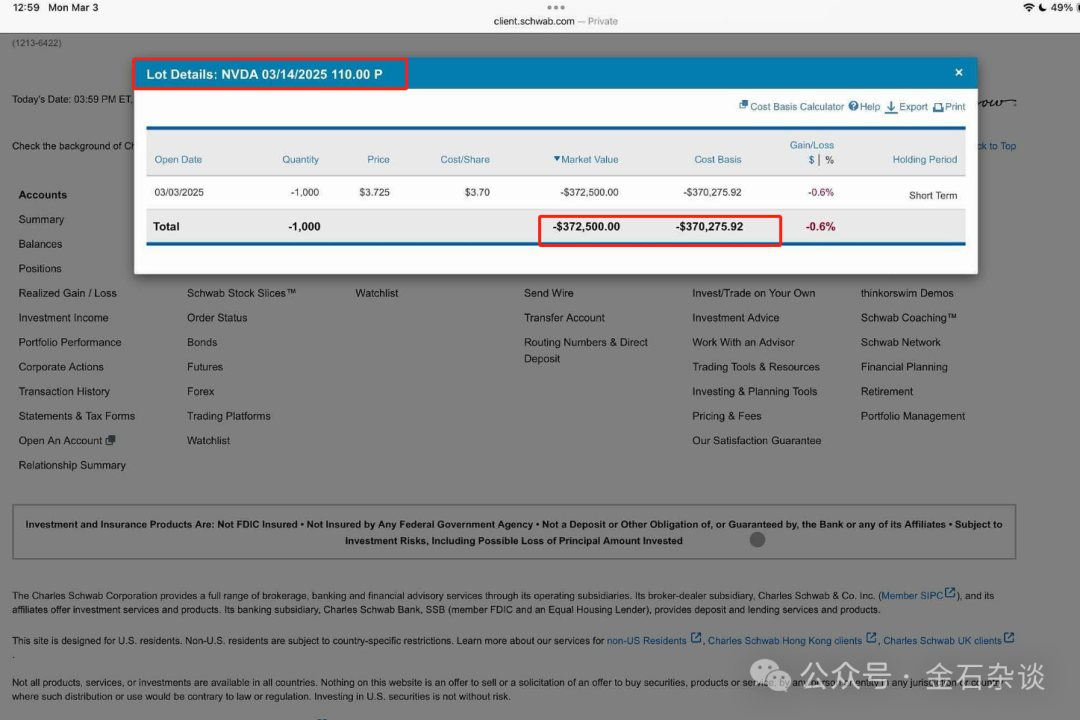Viewport: 1080px width, 720px height.
Task: Open the Futures link
Action: (205, 367)
